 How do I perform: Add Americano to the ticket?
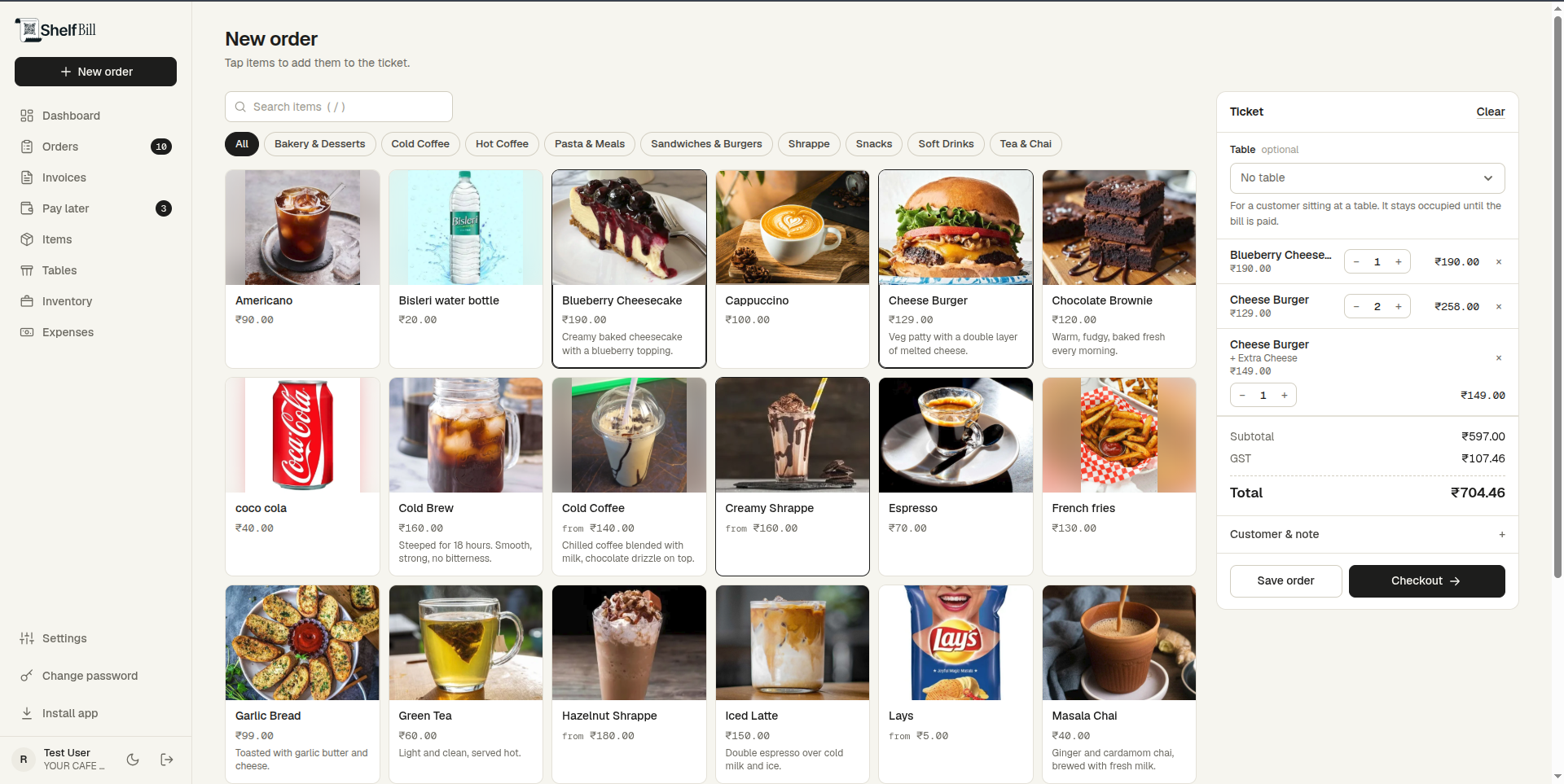[x=302, y=269]
